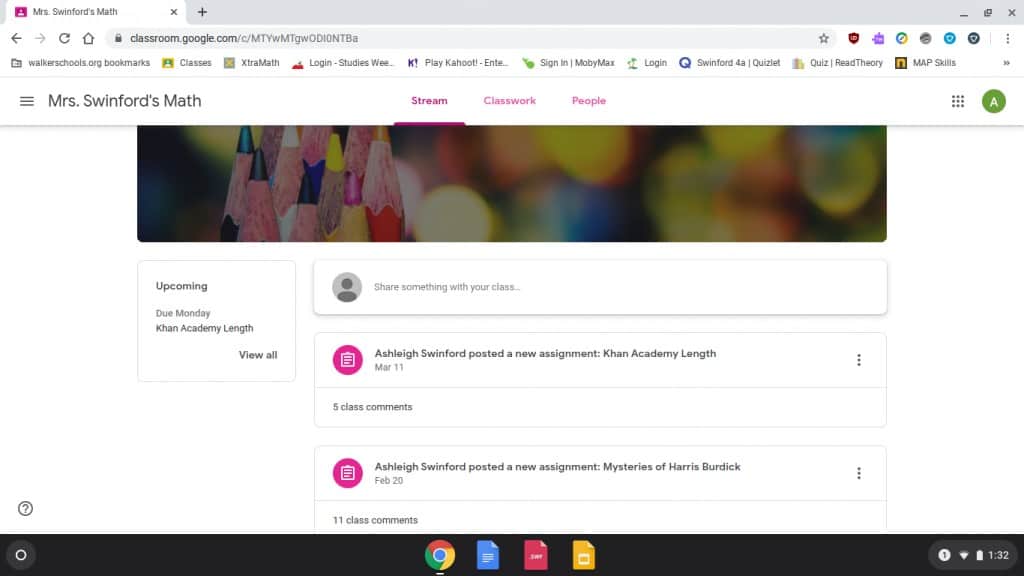Bookmark this page with the star icon
This screenshot has height=576, width=1024.
pyautogui.click(x=824, y=38)
